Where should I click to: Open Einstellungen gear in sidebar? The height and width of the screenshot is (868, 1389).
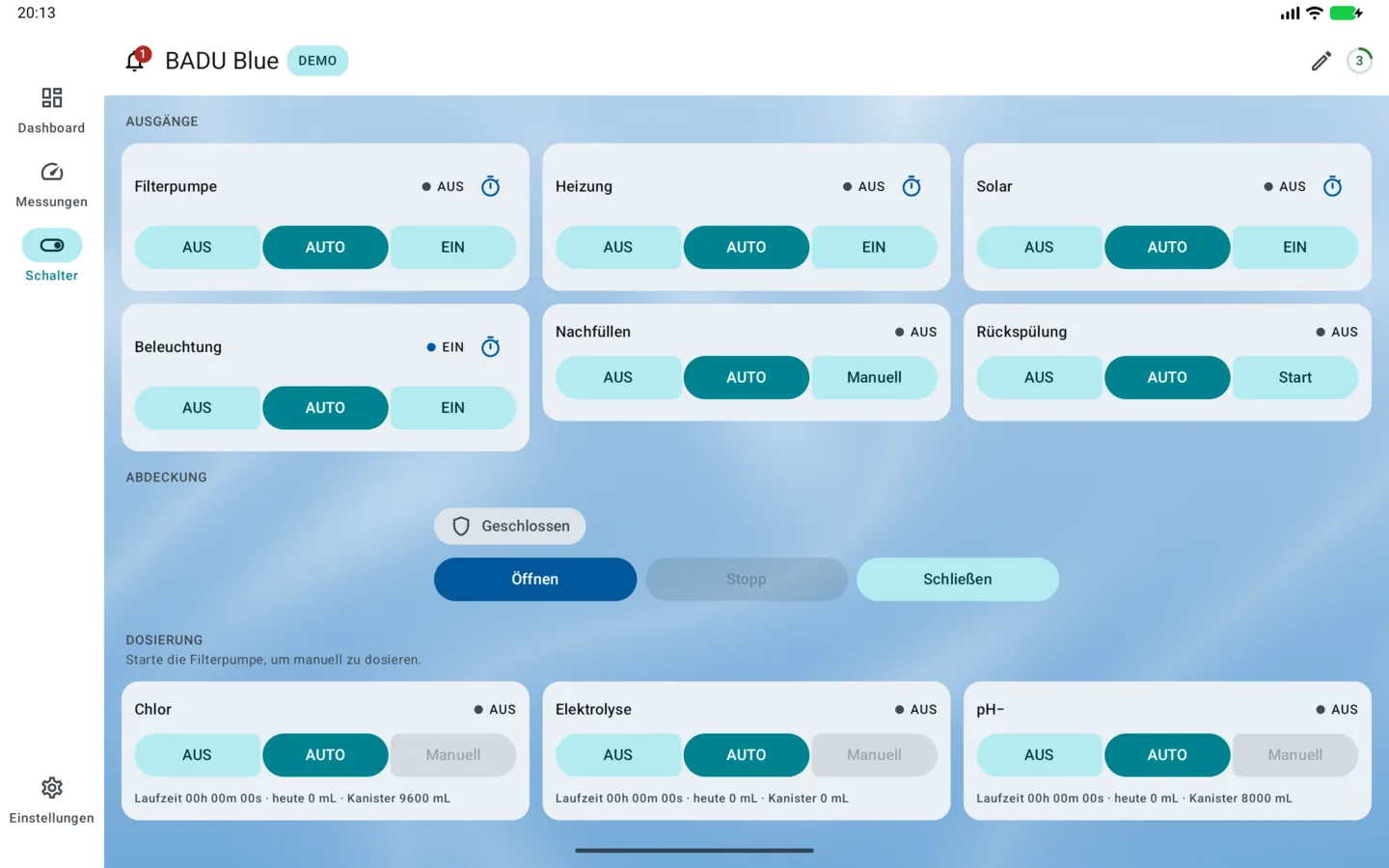click(x=52, y=800)
